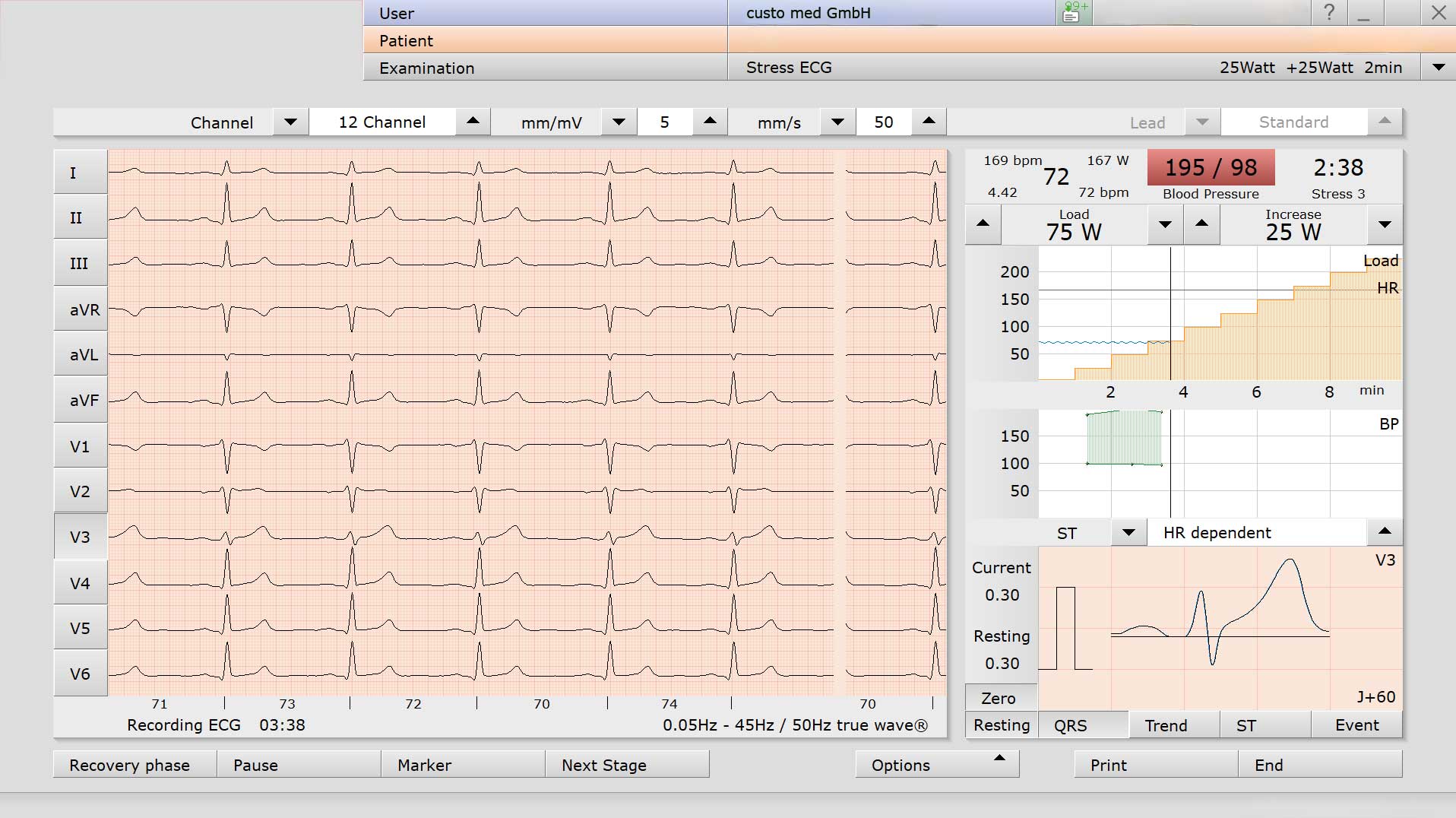Decrease Load with the down arrow
This screenshot has width=1456, height=818.
pyautogui.click(x=1165, y=224)
